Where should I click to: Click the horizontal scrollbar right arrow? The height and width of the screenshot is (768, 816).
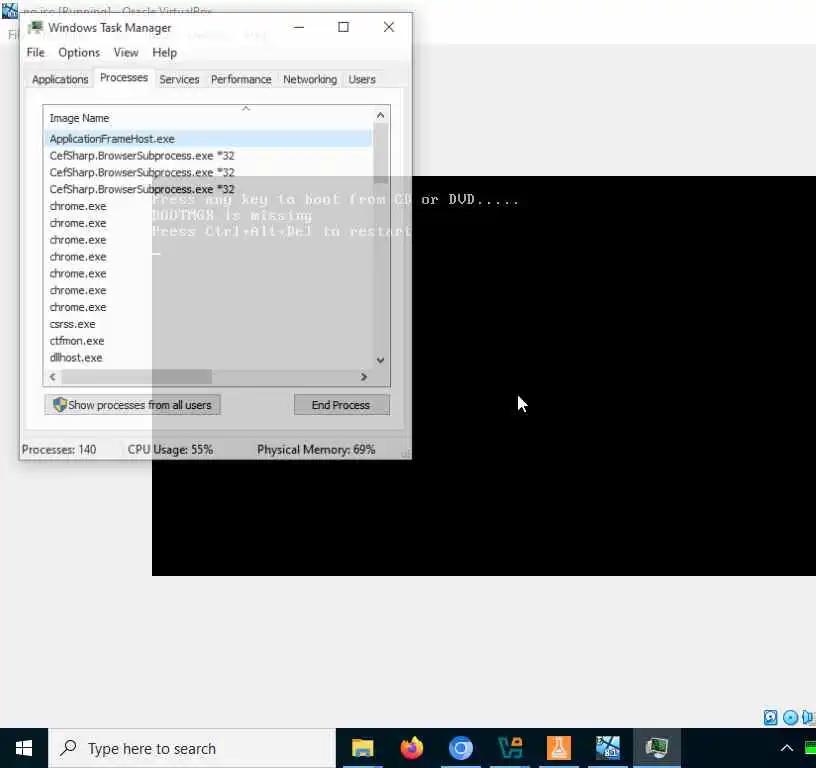(364, 377)
